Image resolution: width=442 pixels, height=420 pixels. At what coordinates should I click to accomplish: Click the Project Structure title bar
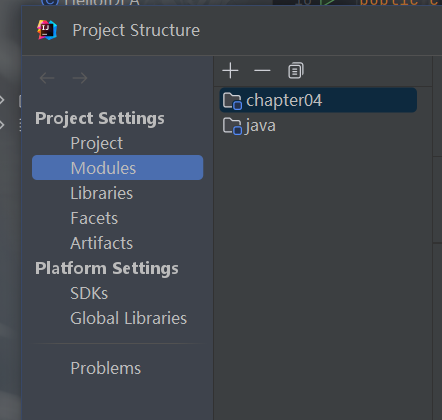[232, 30]
